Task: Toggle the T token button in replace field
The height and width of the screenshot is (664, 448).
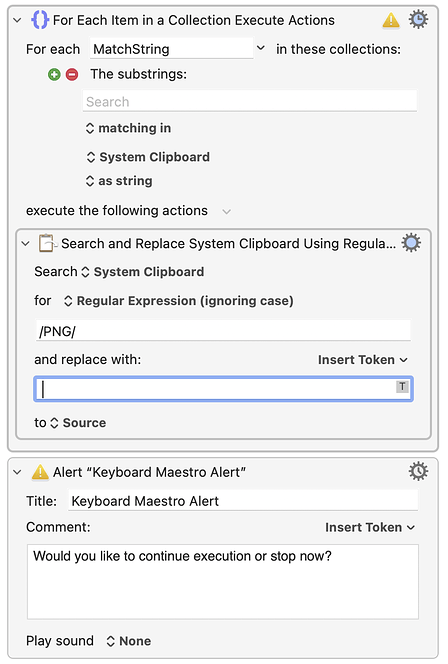Action: 402,386
